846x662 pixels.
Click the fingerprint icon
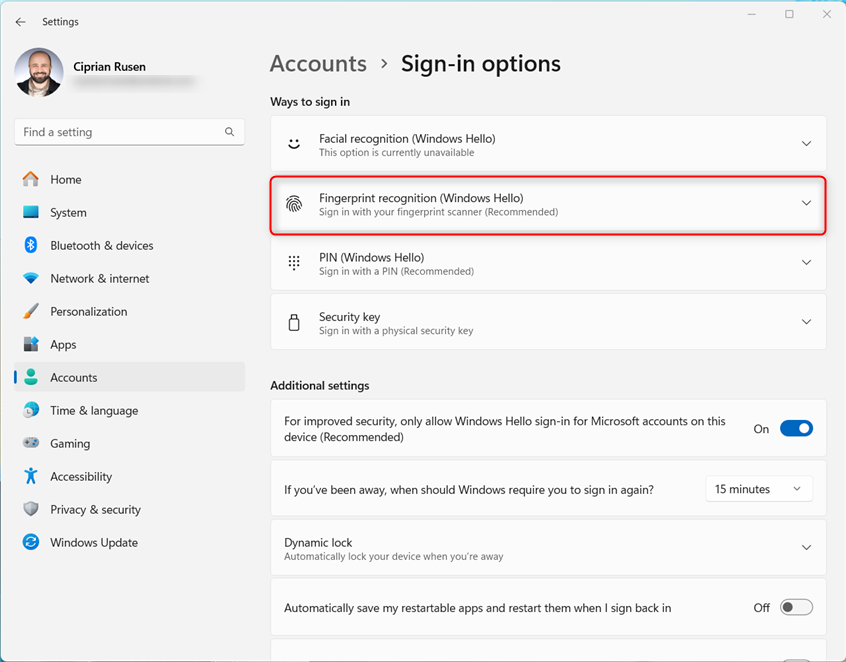294,203
